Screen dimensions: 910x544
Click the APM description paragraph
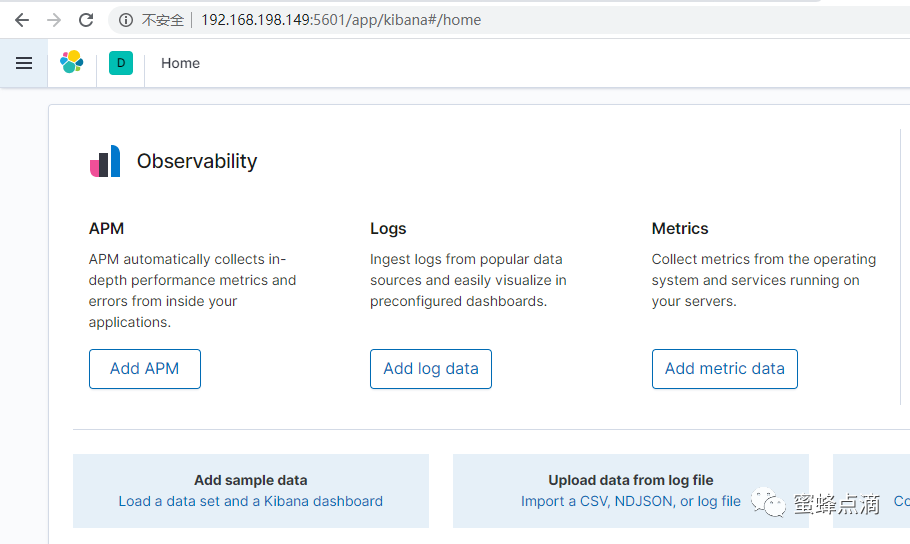pyautogui.click(x=193, y=291)
